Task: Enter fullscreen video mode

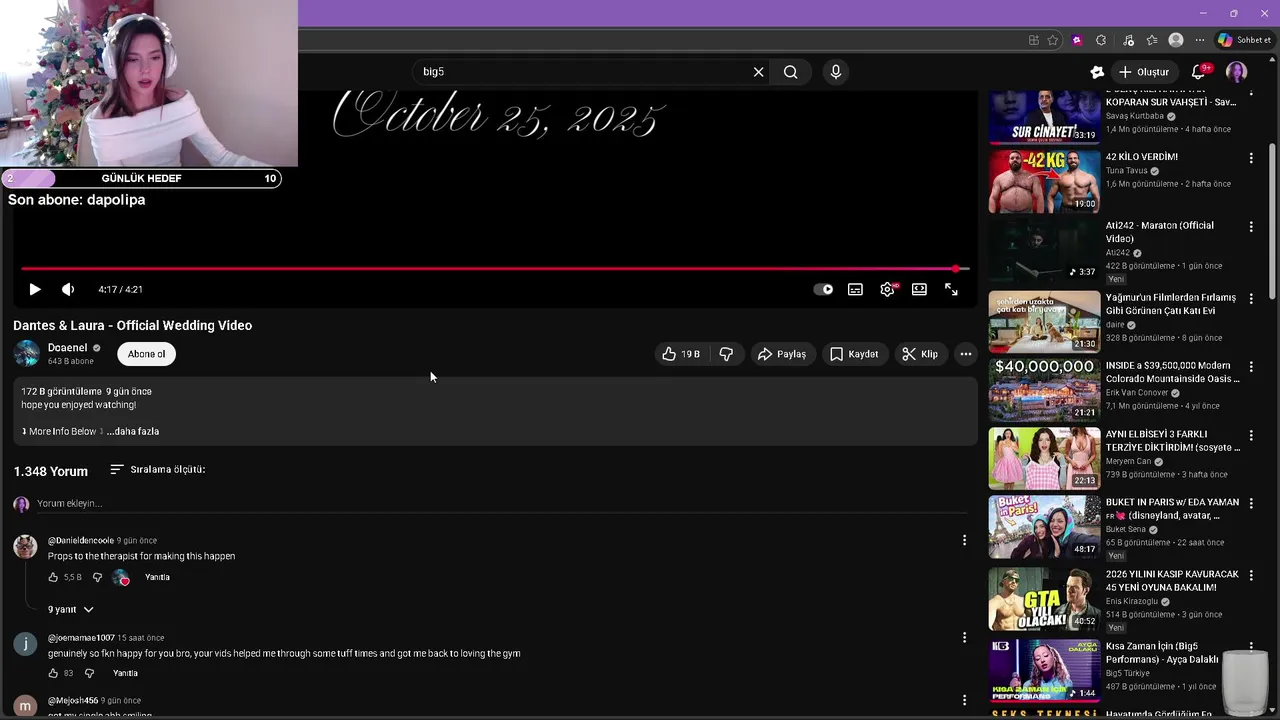Action: pyautogui.click(x=951, y=289)
